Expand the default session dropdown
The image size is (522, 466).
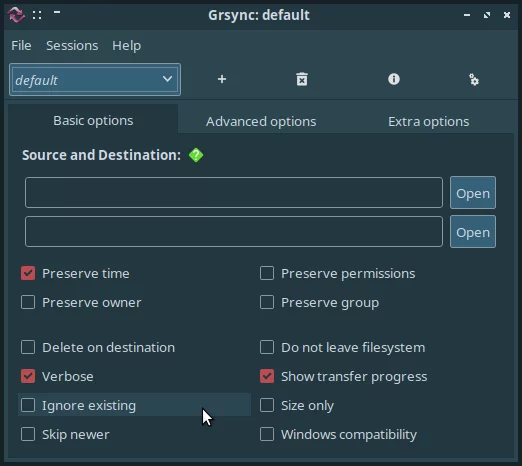[95, 80]
